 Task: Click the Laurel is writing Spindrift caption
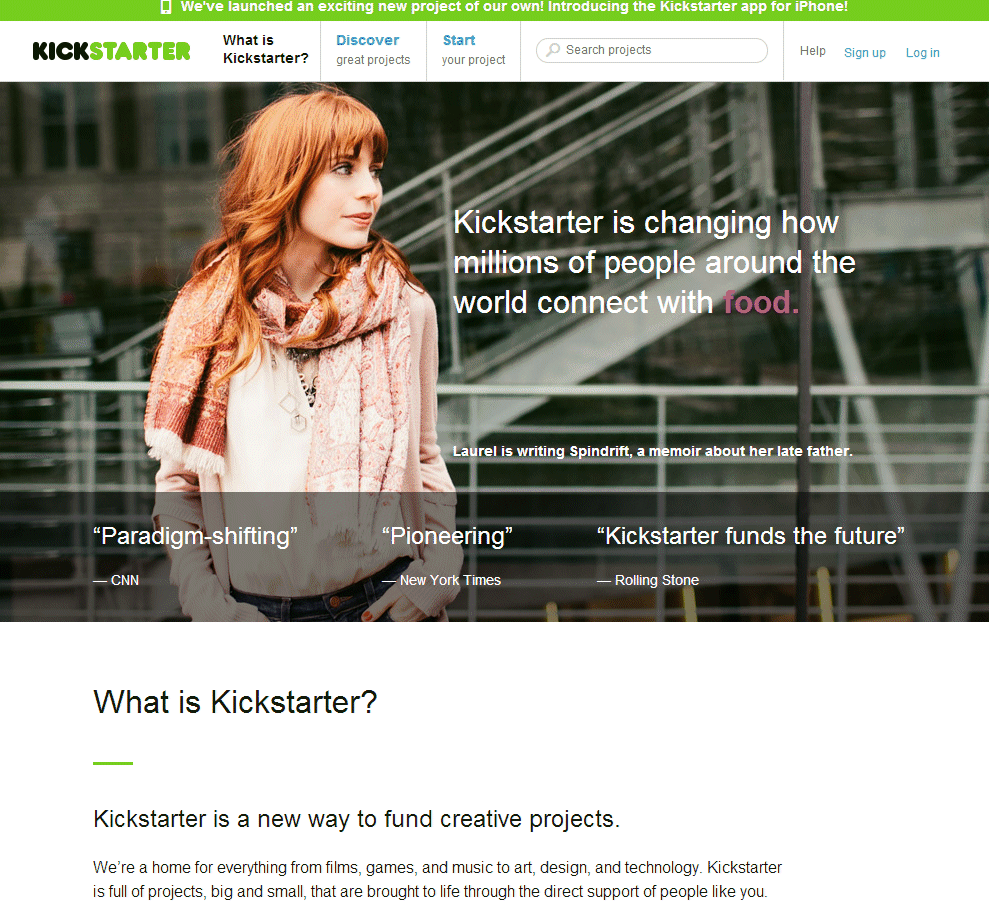pyautogui.click(x=652, y=451)
